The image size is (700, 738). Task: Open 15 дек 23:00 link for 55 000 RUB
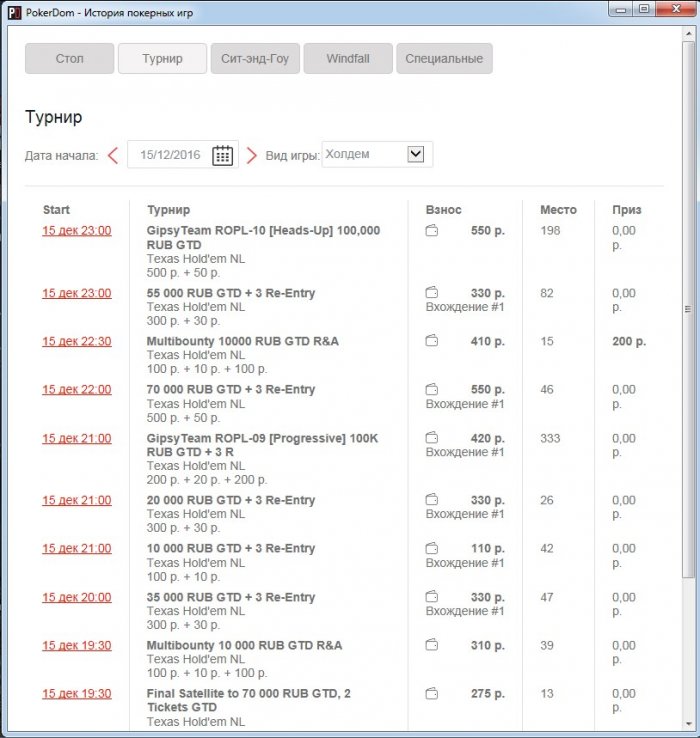[x=77, y=293]
